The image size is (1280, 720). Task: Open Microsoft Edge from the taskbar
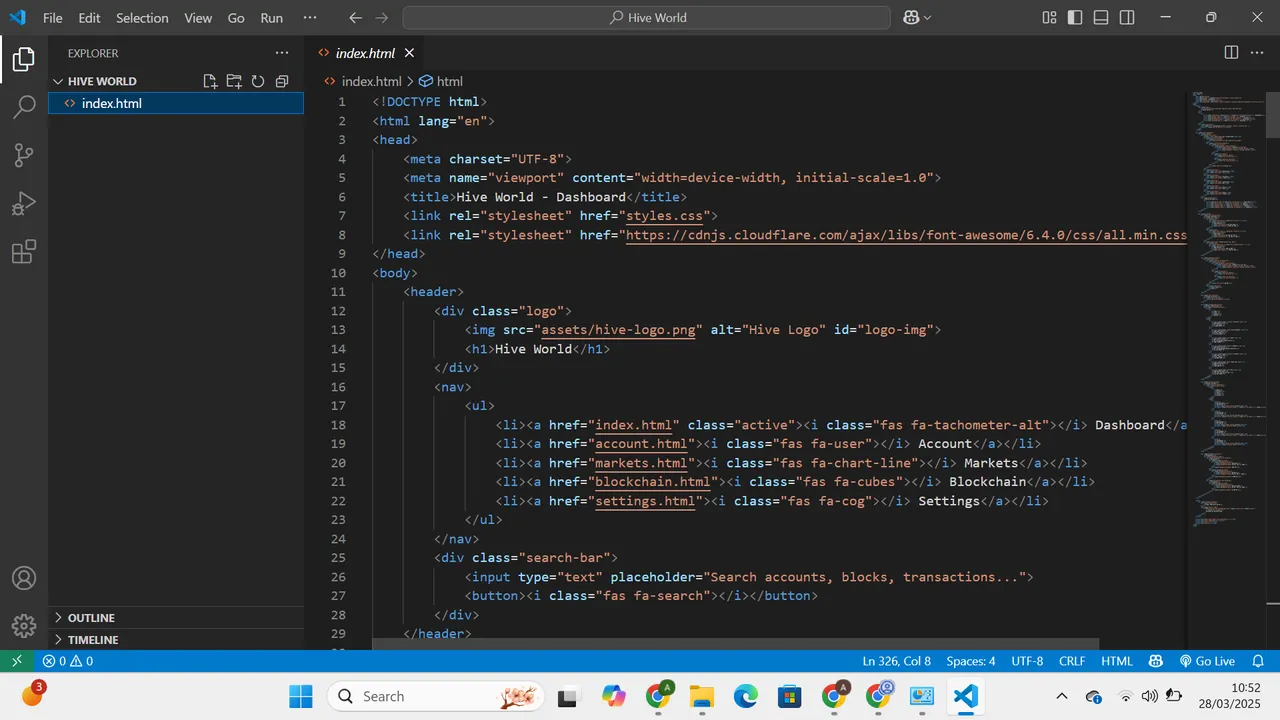746,696
